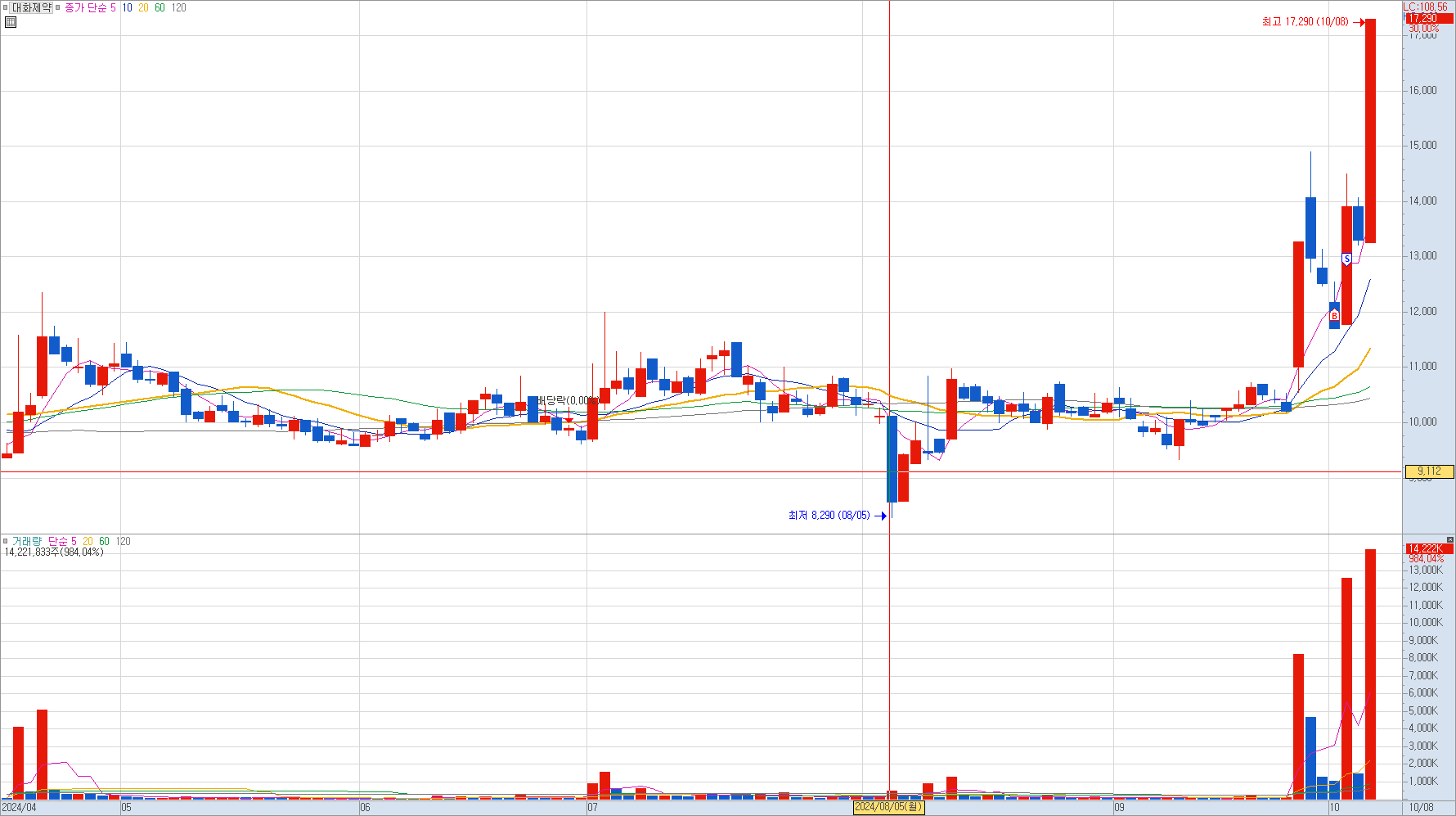
Task: Click the 09 month axis label
Action: pos(1119,807)
